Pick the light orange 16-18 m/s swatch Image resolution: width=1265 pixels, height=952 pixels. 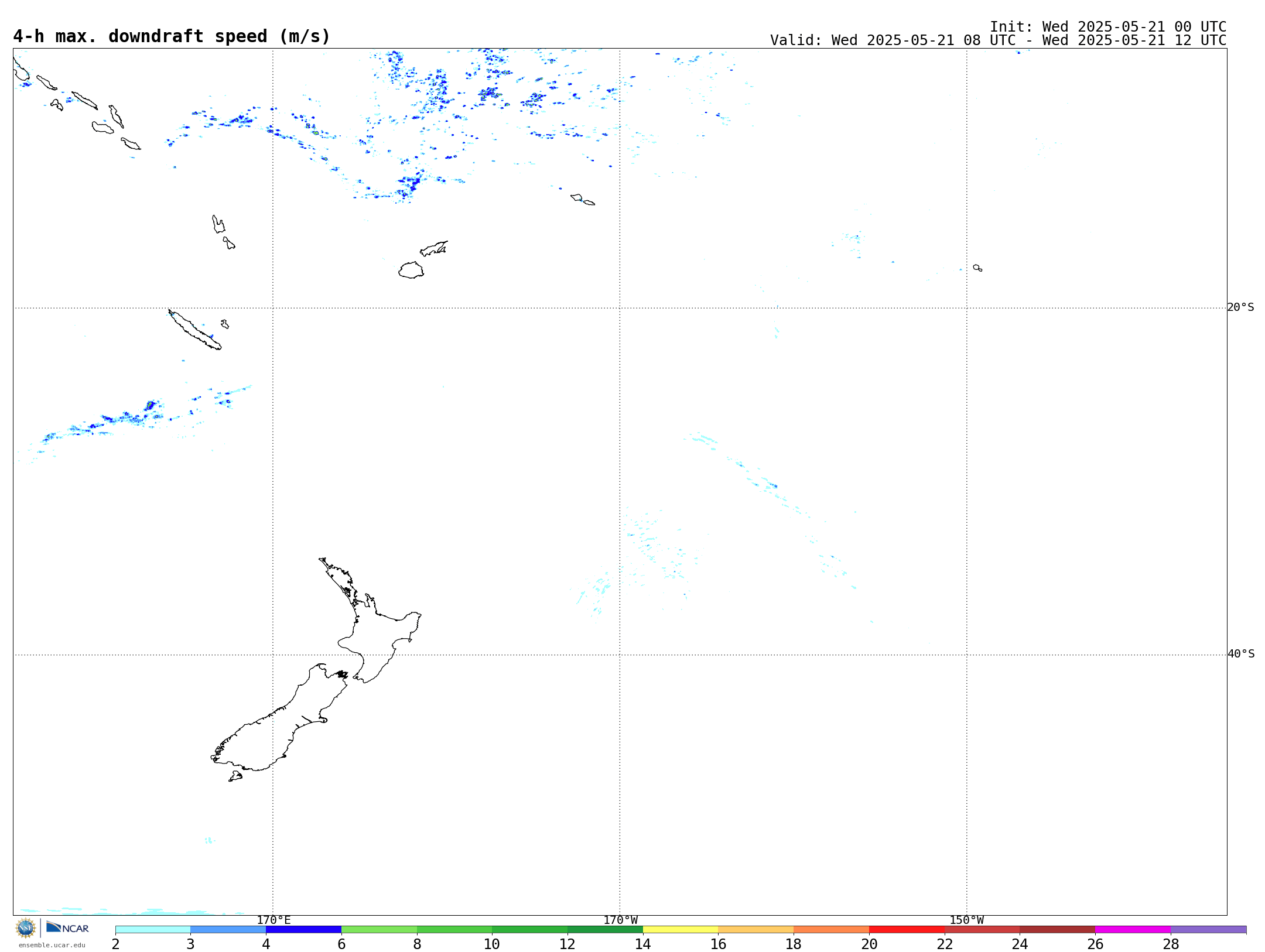click(x=756, y=930)
